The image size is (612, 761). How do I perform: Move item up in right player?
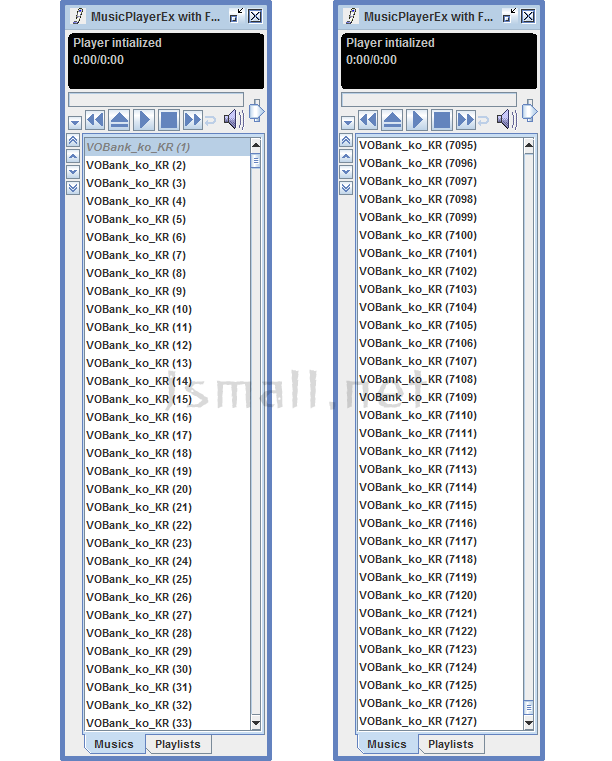346,156
